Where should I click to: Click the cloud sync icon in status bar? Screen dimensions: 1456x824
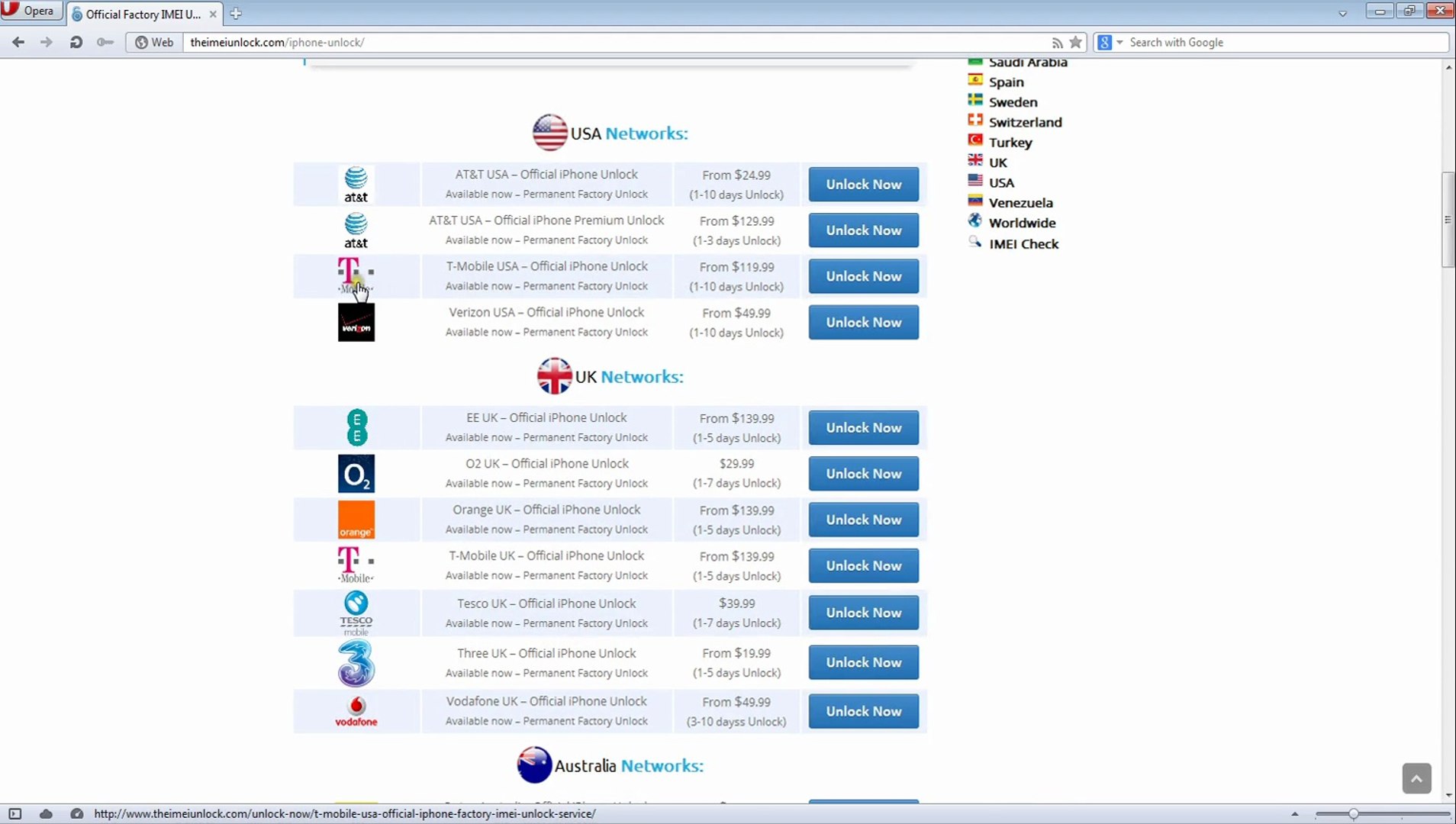tap(46, 814)
